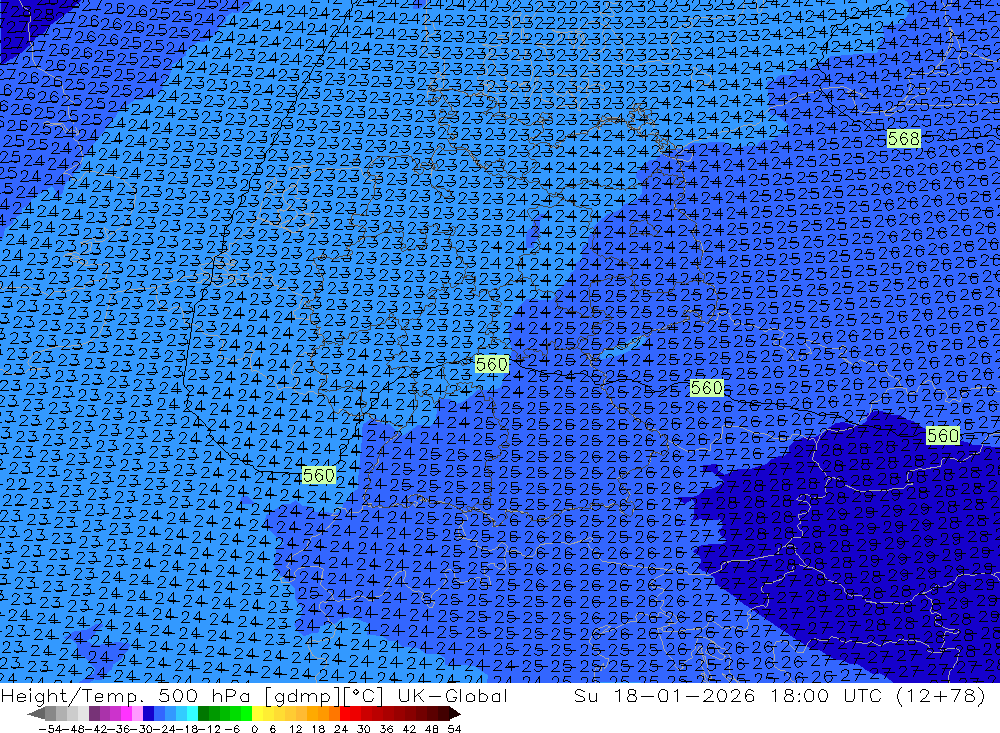Click the '-24' legend value
Image resolution: width=1000 pixels, height=733 pixels.
(165, 729)
